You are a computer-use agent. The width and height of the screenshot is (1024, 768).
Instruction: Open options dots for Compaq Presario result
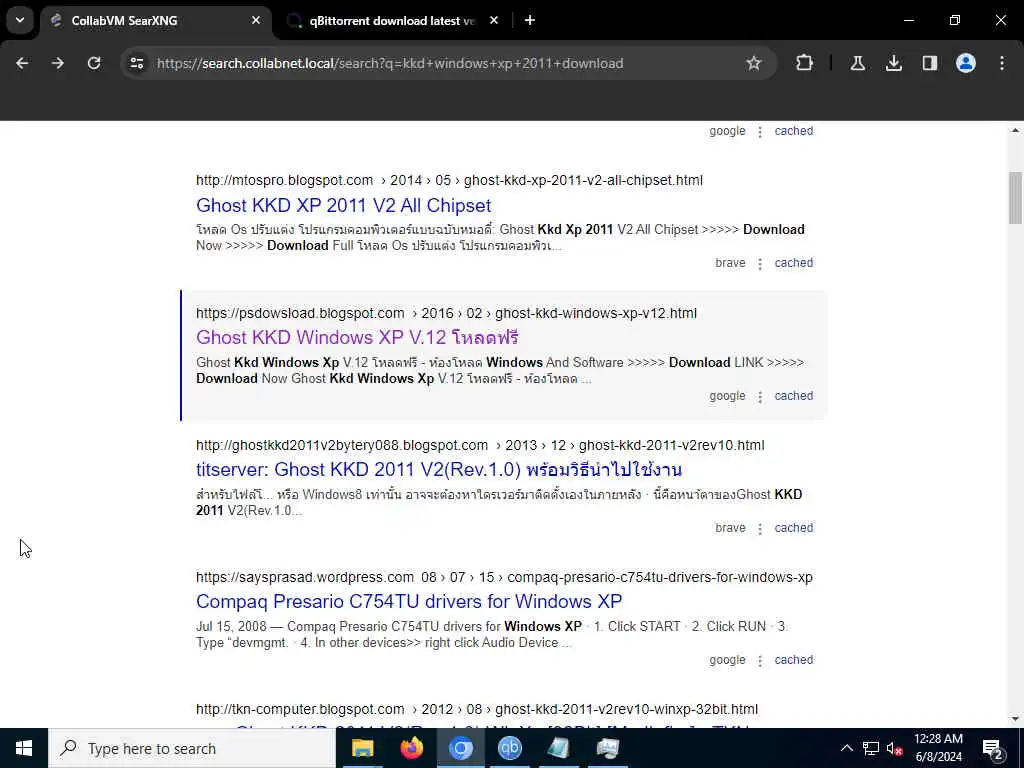760,661
